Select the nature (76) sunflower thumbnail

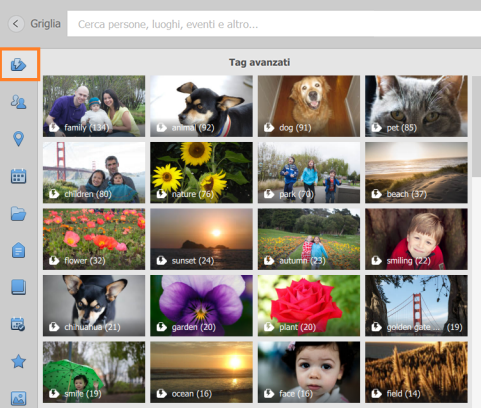(201, 173)
